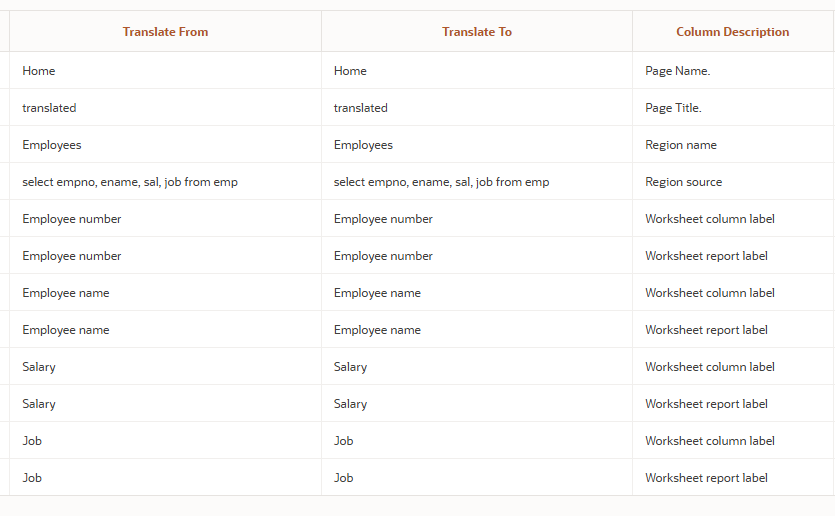Sort by the Translate From column header
Screen dimensions: 835x516
165,32
